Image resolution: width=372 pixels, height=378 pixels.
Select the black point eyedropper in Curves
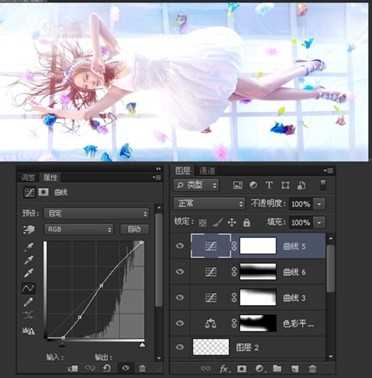click(29, 247)
